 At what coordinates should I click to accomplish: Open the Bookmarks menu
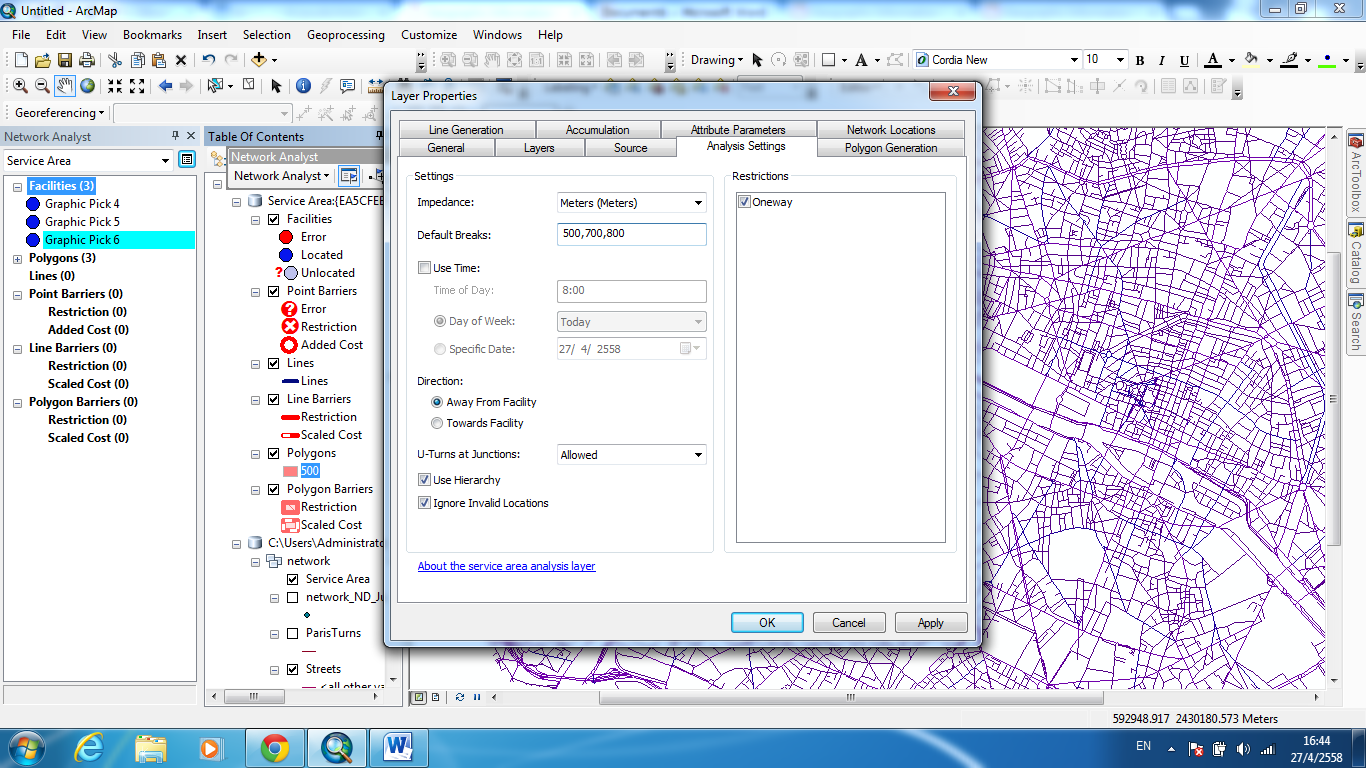[x=152, y=35]
